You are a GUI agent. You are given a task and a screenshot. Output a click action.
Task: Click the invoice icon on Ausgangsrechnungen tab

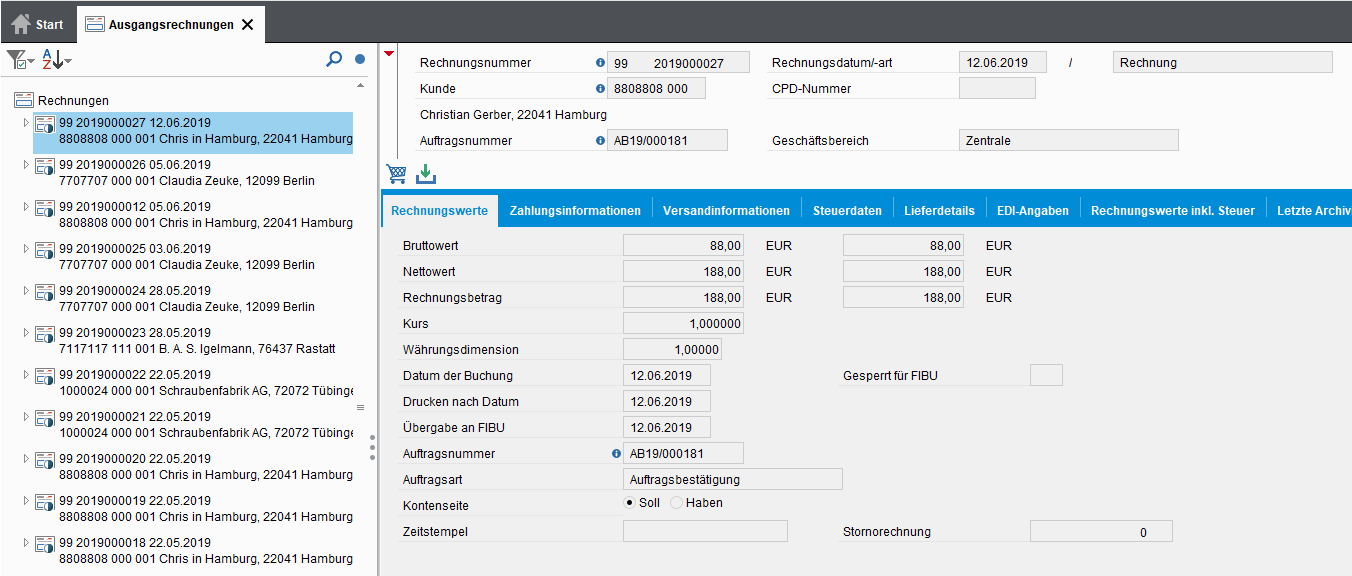pyautogui.click(x=95, y=24)
